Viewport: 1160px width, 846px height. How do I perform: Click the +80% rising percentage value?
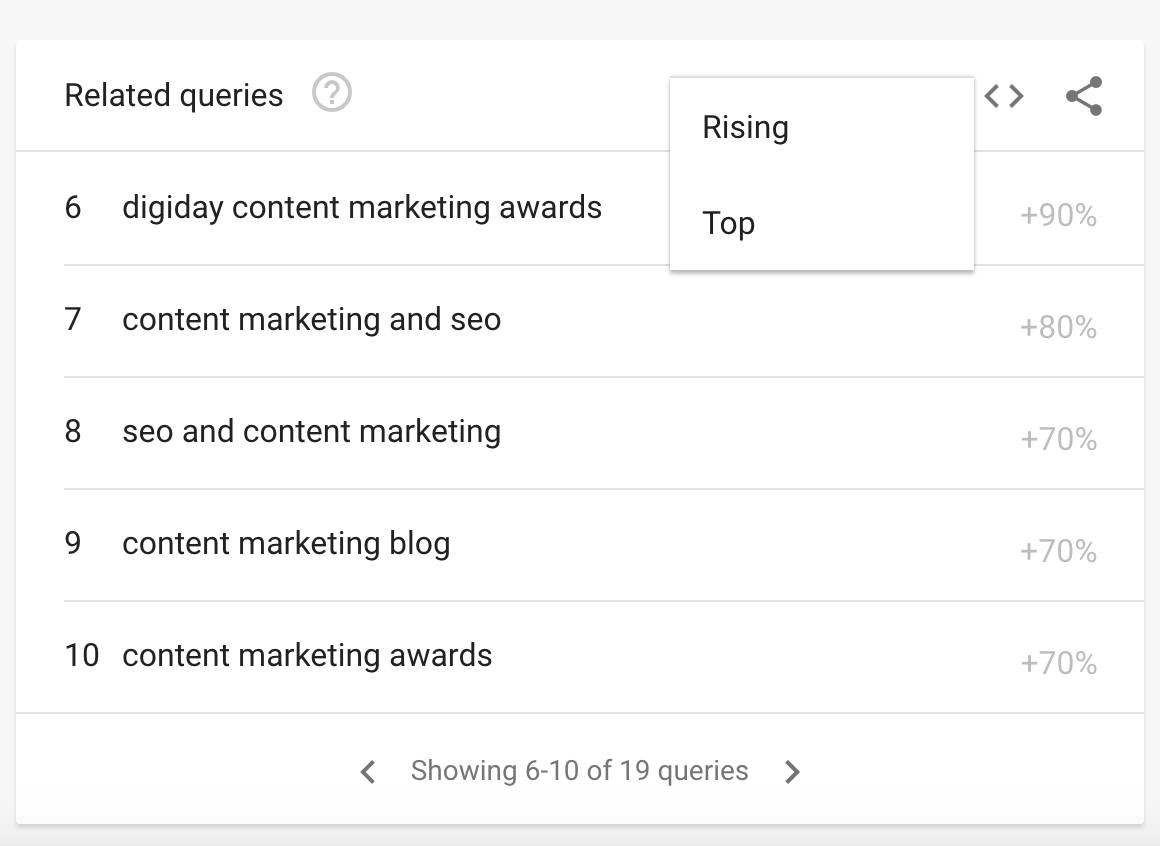[1058, 328]
